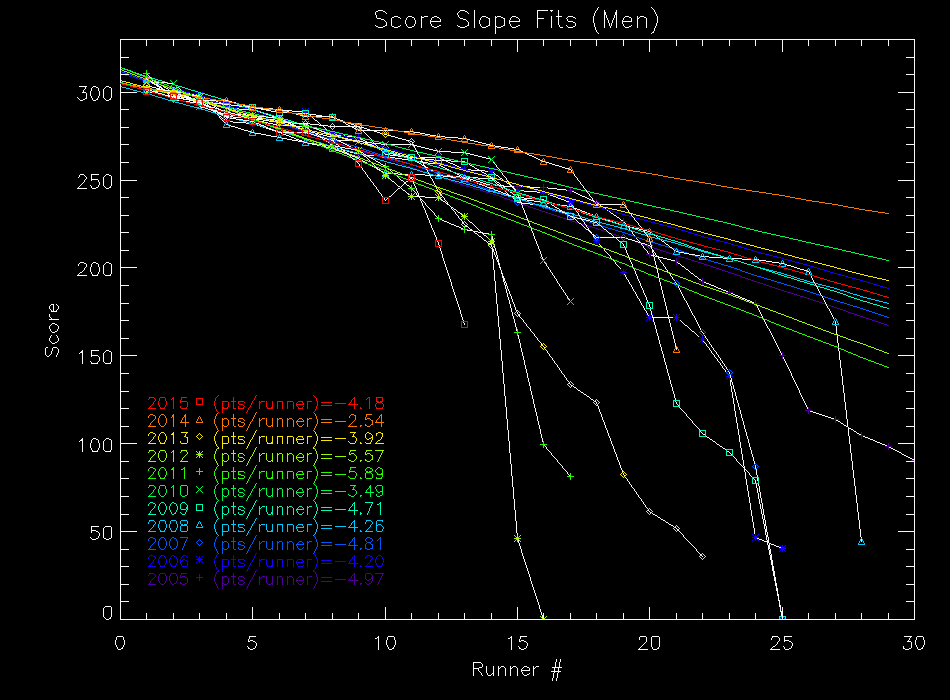Click the orange triangle marker for 2014 in legend
Image resolution: width=950 pixels, height=700 pixels.
199,420
